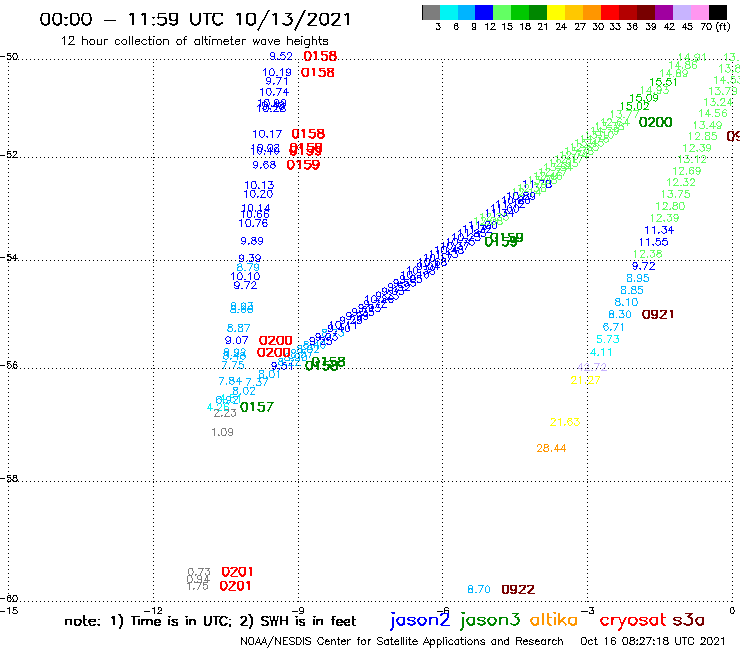The width and height of the screenshot is (740, 650).
Task: Click the jason2 satellite legend label
Action: point(420,620)
